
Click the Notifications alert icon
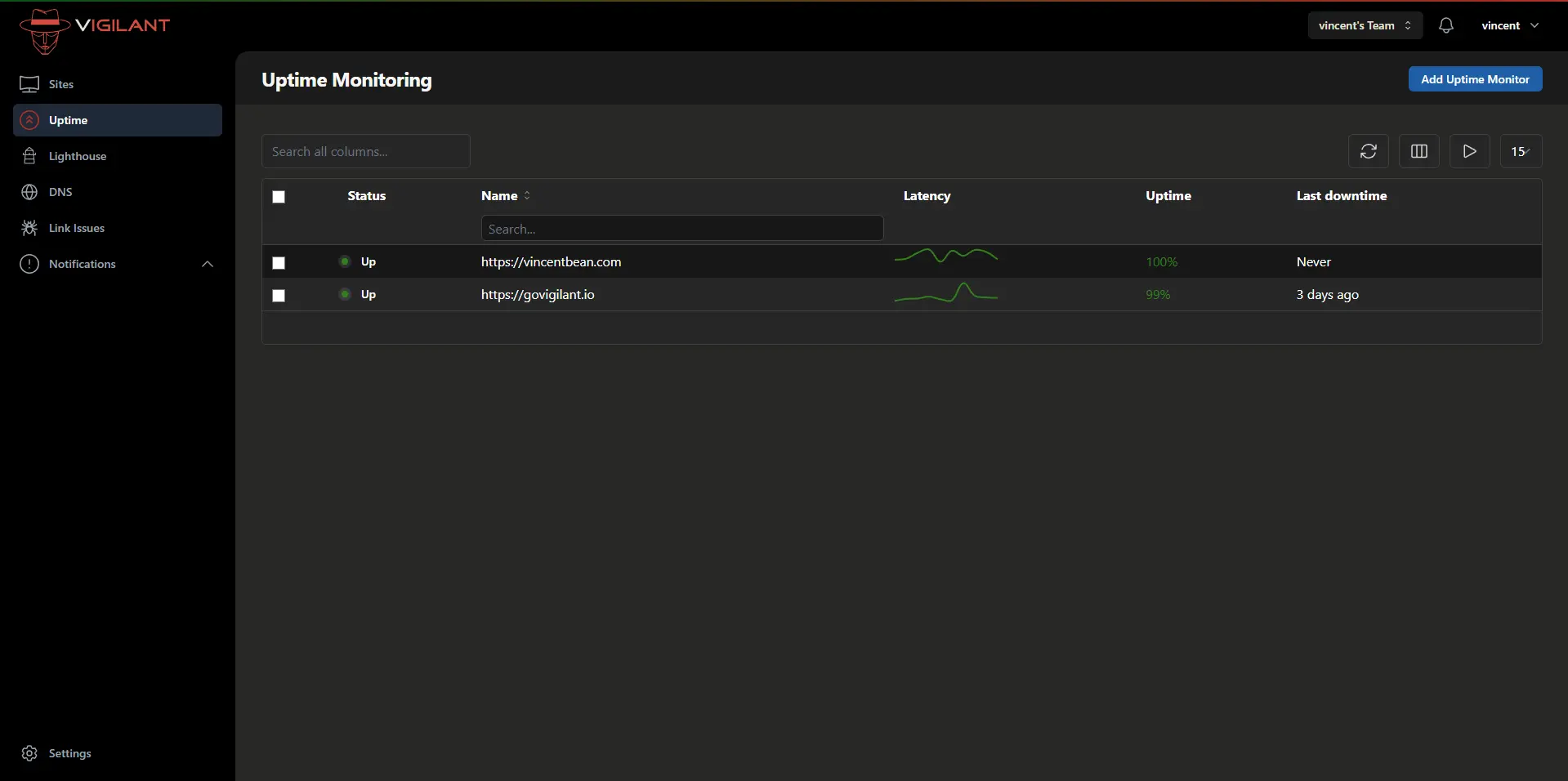point(29,264)
